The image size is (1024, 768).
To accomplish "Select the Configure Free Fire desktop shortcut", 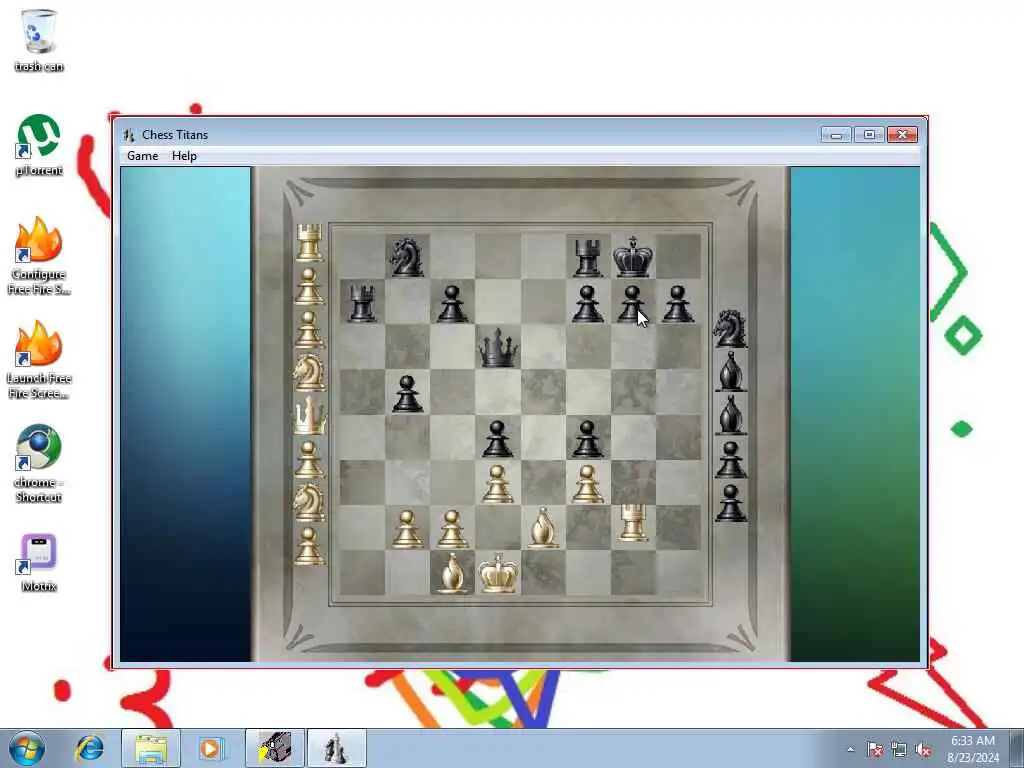I will coord(39,256).
